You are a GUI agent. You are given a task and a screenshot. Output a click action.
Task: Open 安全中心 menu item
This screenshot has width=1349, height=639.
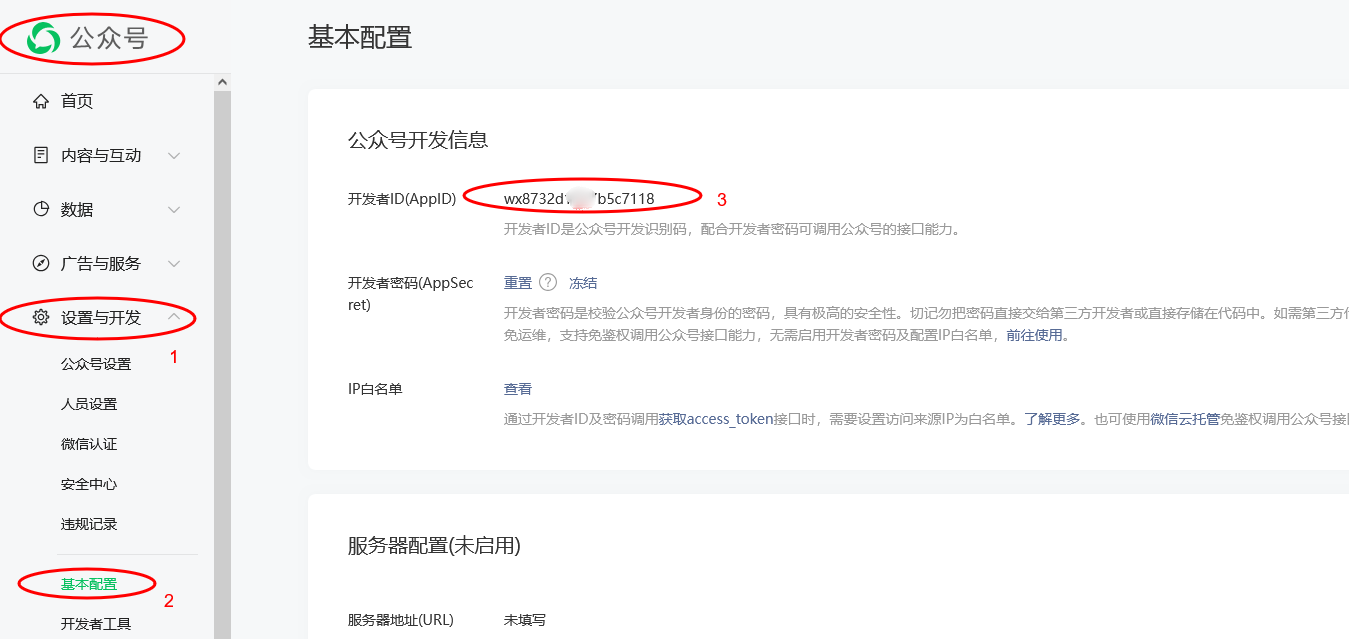tap(89, 484)
